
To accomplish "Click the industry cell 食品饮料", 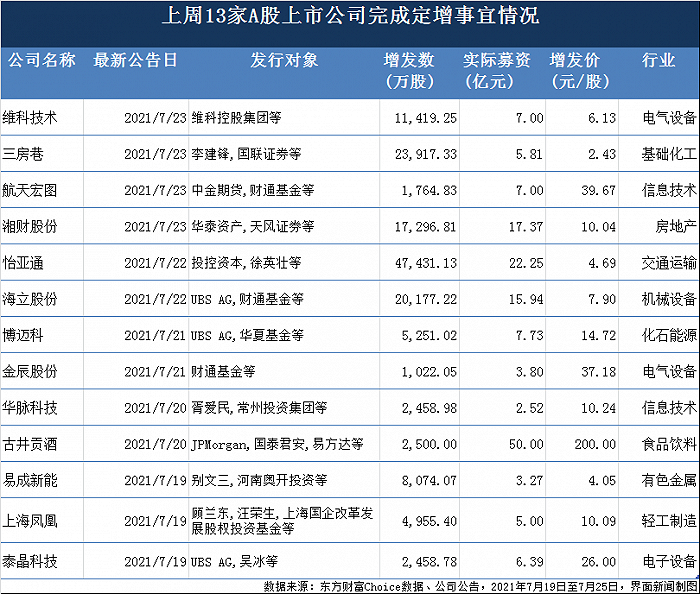I will click(669, 444).
